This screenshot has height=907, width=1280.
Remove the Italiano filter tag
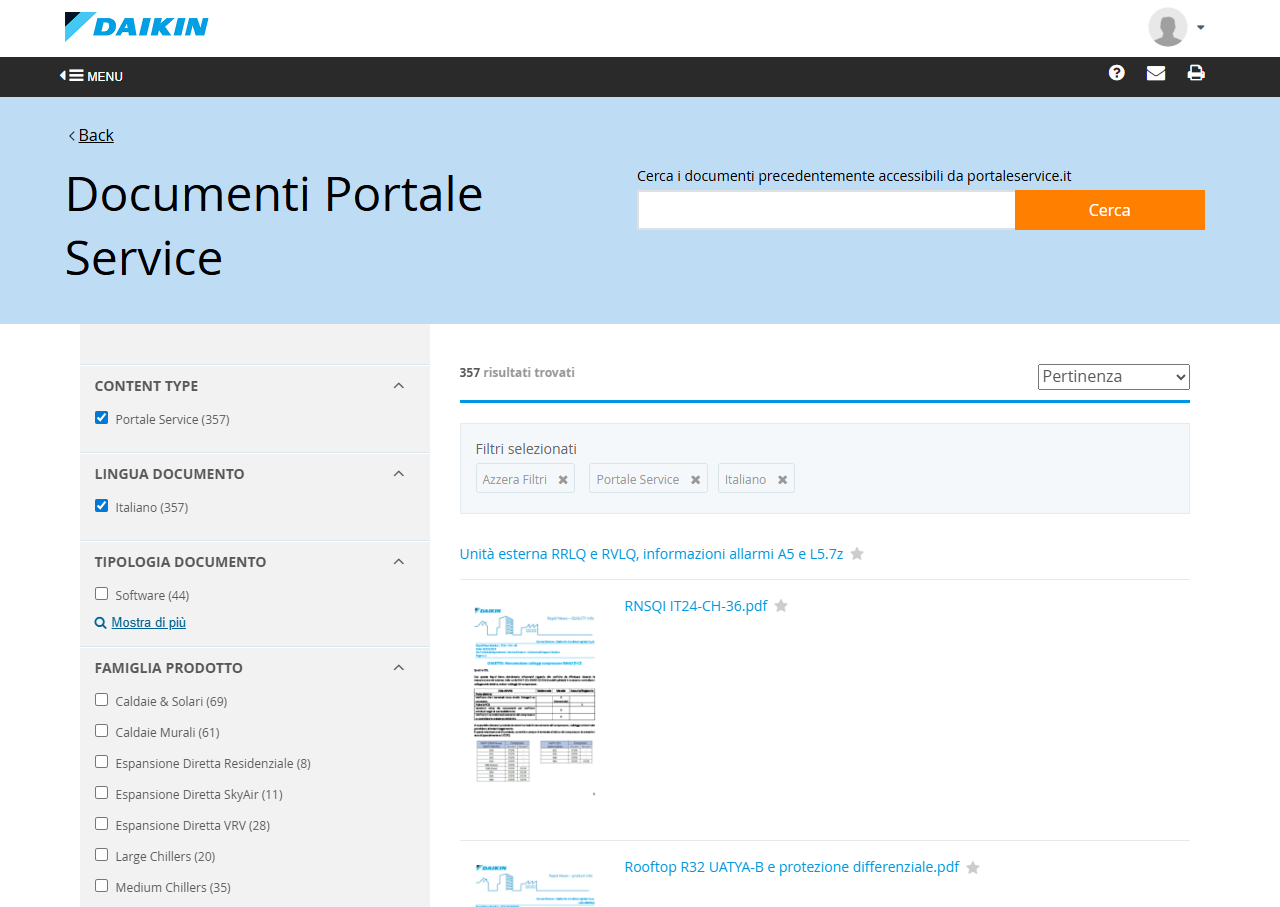[x=782, y=480]
